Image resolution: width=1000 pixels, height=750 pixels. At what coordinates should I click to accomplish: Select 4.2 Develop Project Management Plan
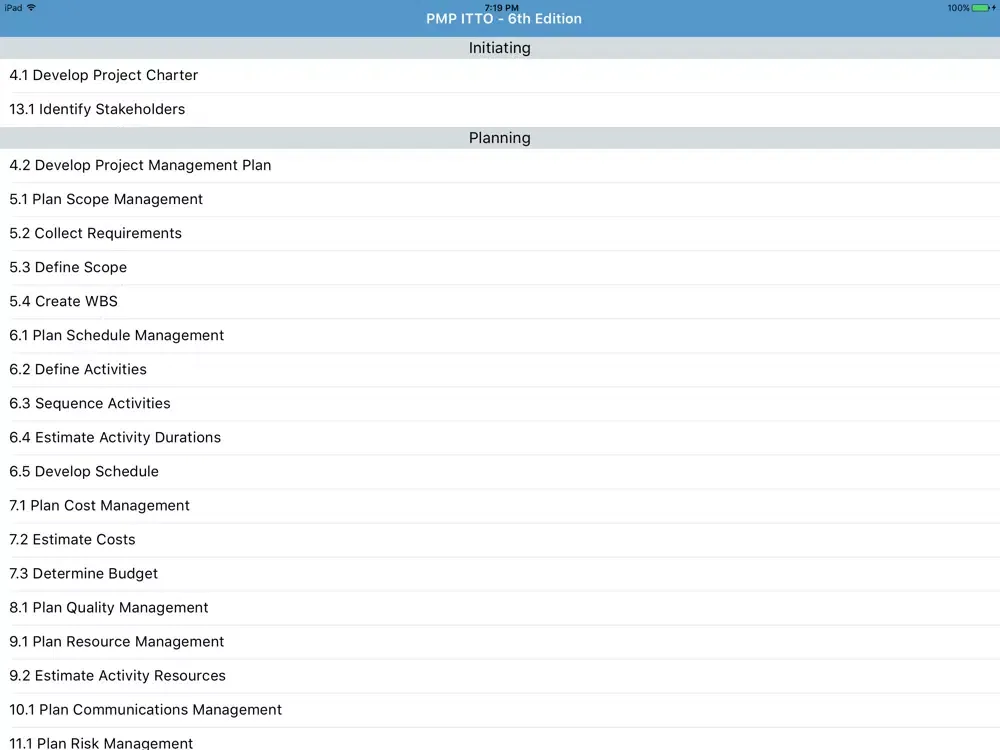coord(500,165)
